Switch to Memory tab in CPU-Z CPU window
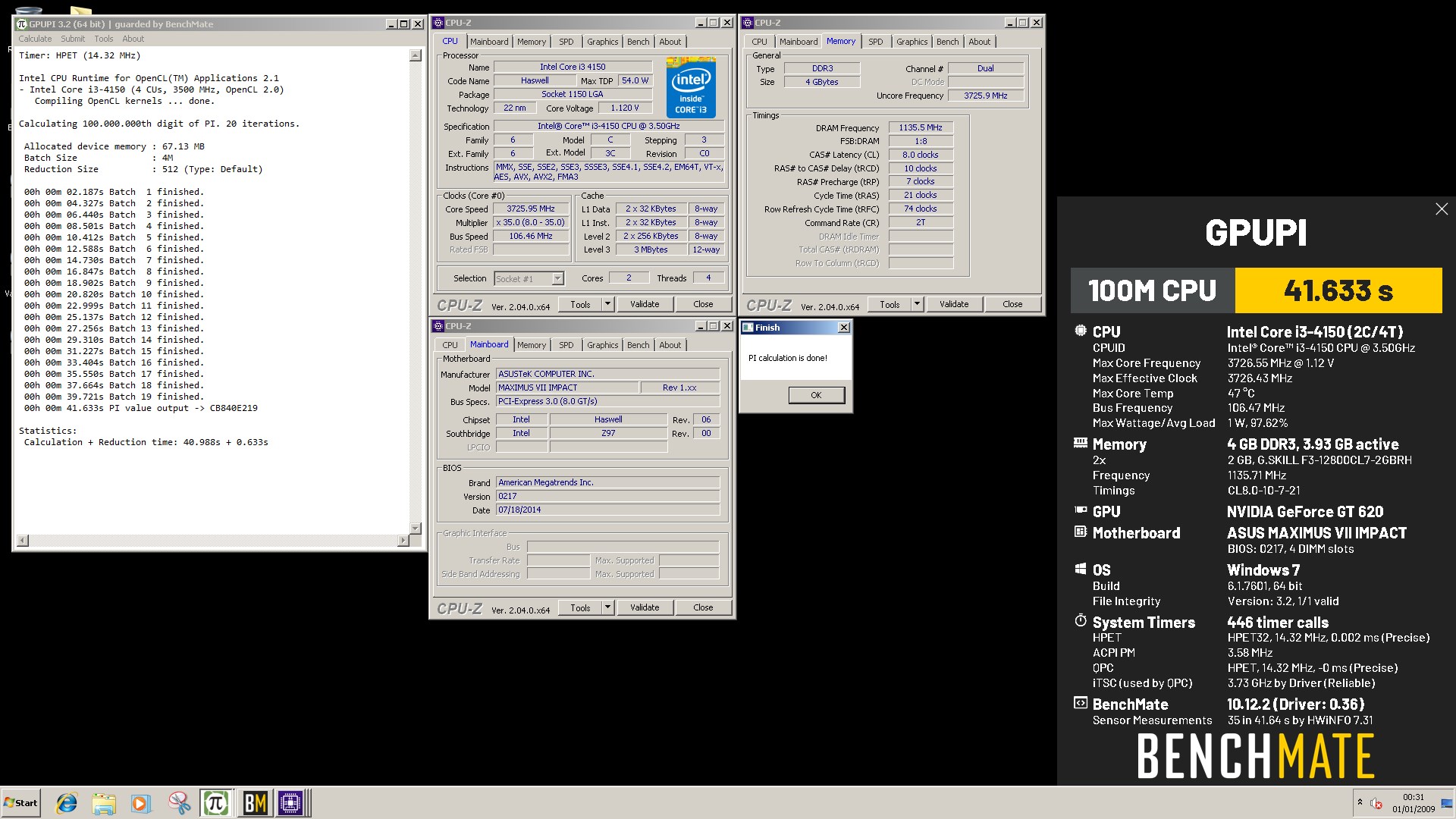 531,42
